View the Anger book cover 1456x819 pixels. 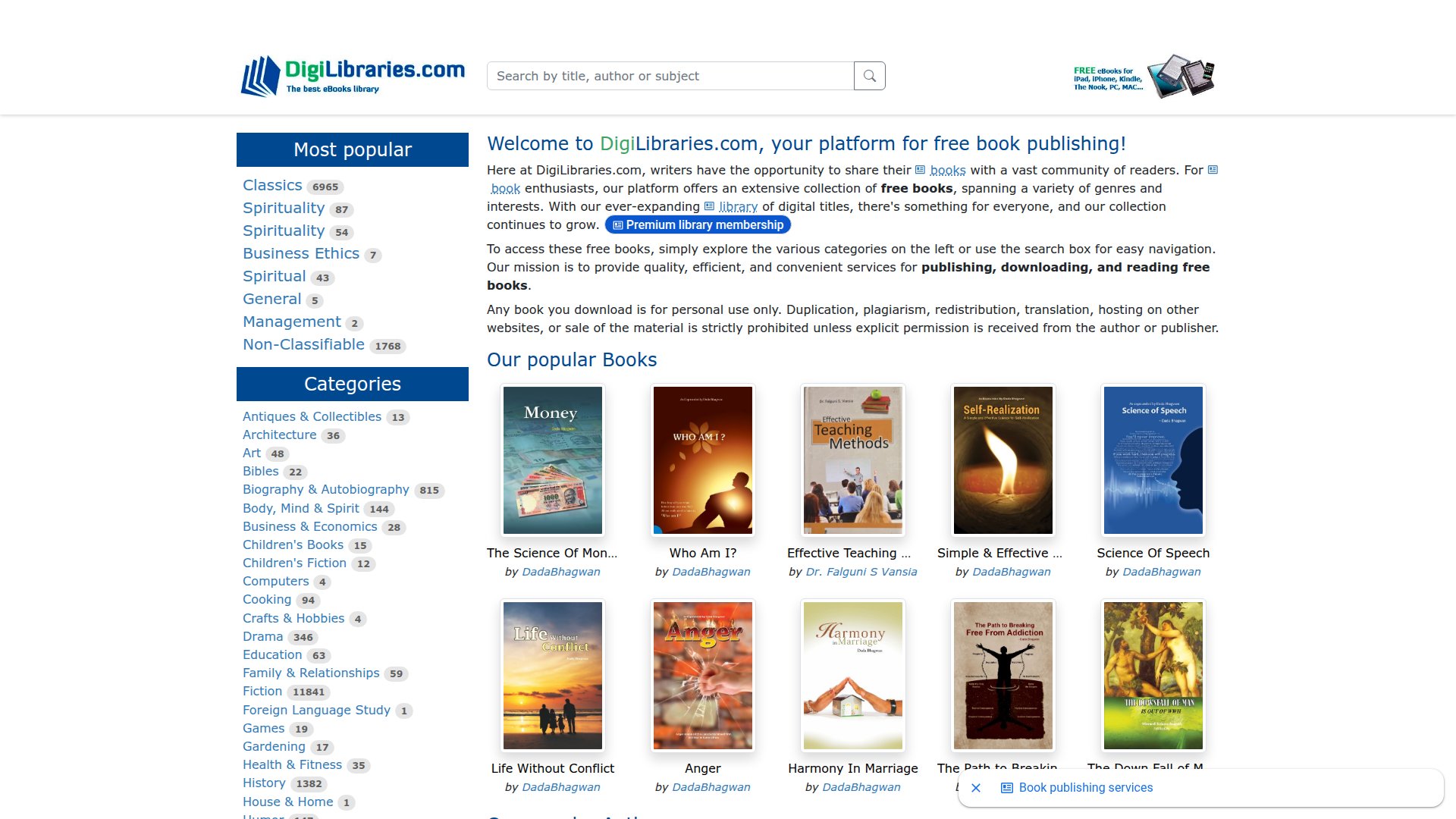[x=703, y=676]
